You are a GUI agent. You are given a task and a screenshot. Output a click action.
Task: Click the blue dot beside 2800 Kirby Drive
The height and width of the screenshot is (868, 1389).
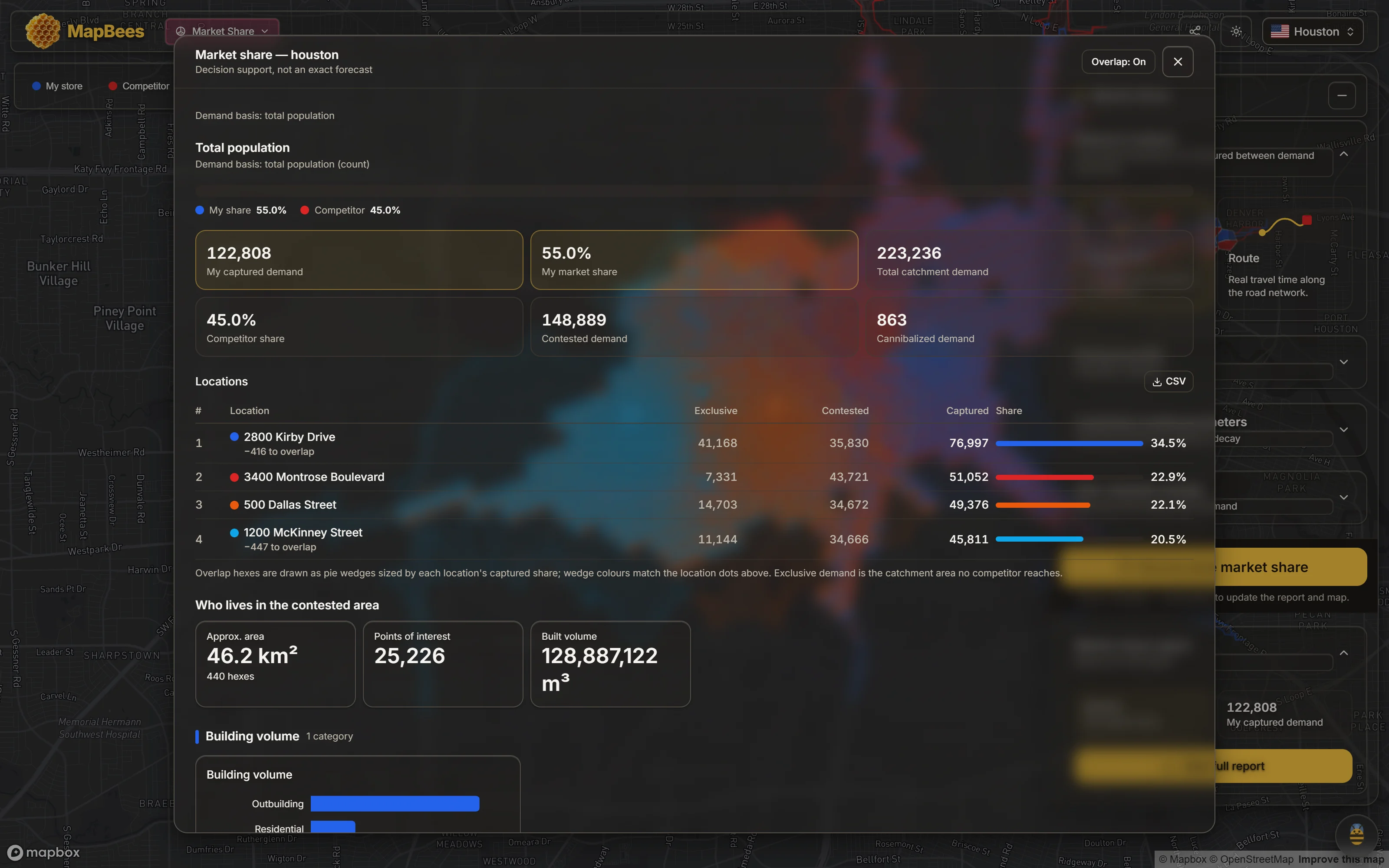[234, 437]
